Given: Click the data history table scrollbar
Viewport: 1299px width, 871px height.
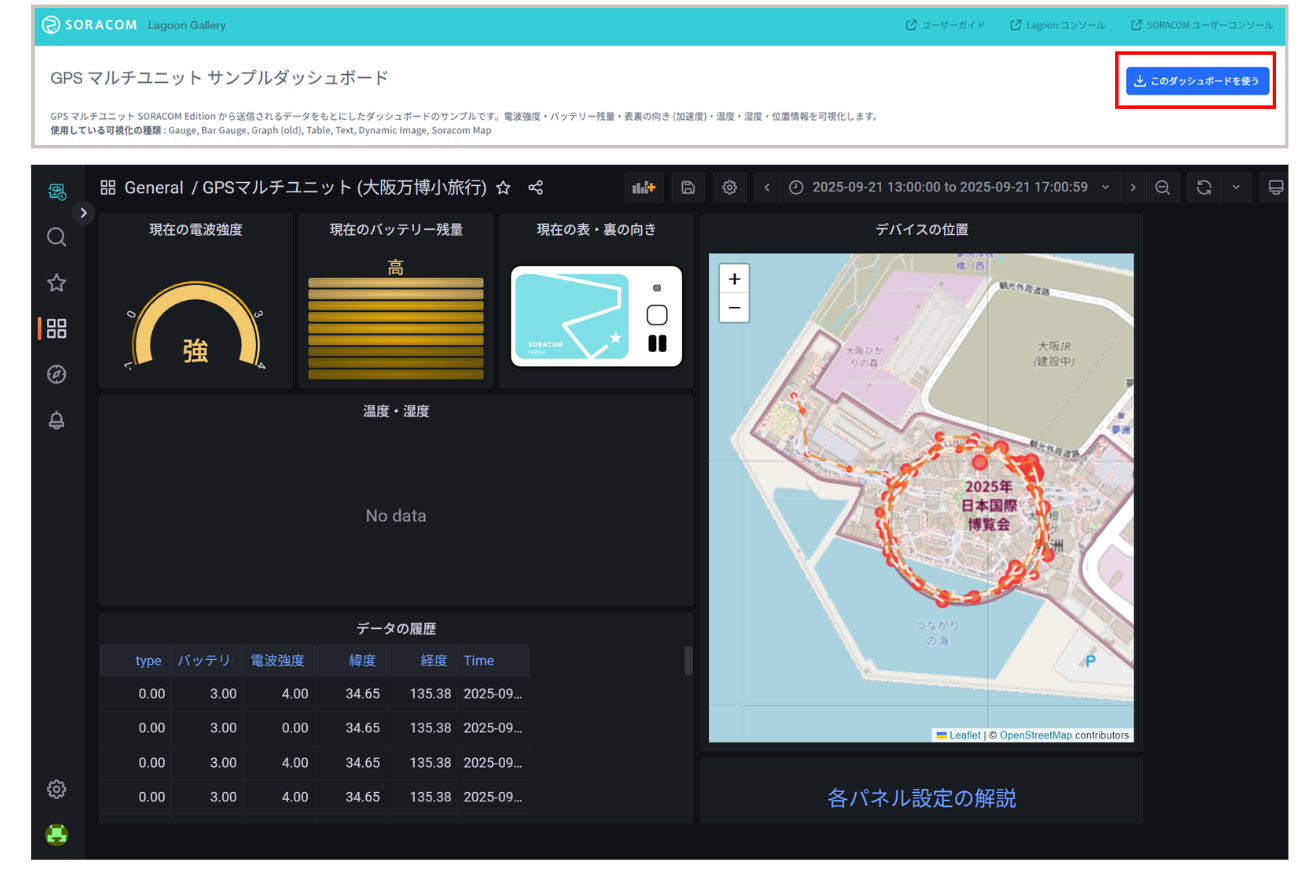Looking at the screenshot, I should tap(688, 661).
